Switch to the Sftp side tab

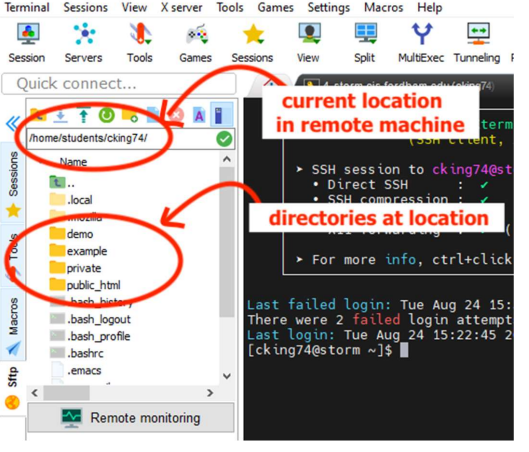click(x=12, y=388)
